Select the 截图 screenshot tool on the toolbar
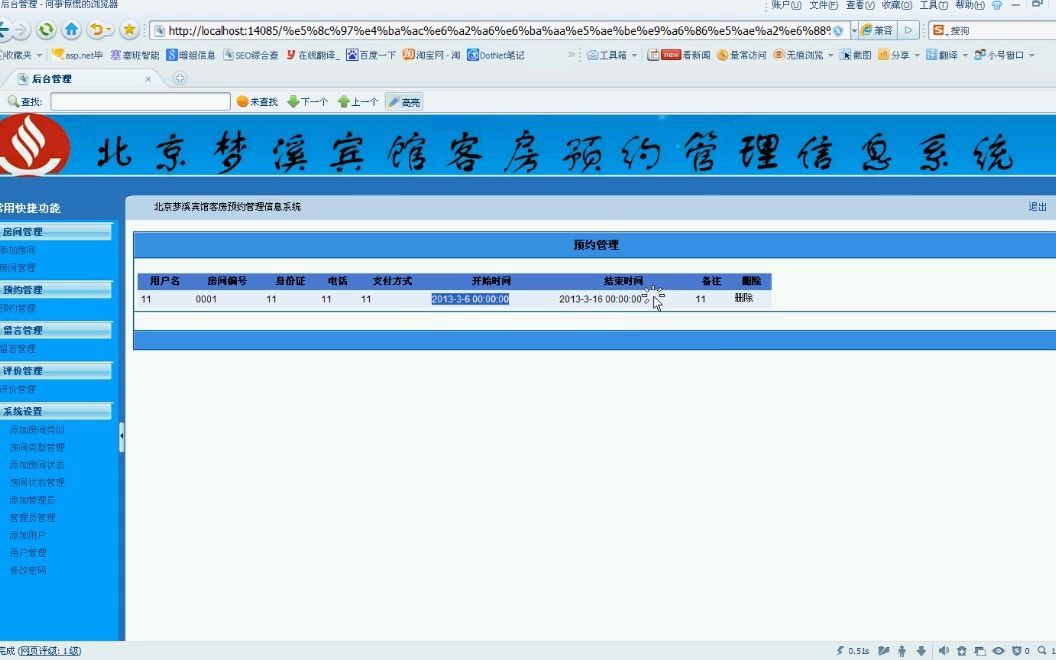Screen dimensions: 1056x660 pos(857,56)
